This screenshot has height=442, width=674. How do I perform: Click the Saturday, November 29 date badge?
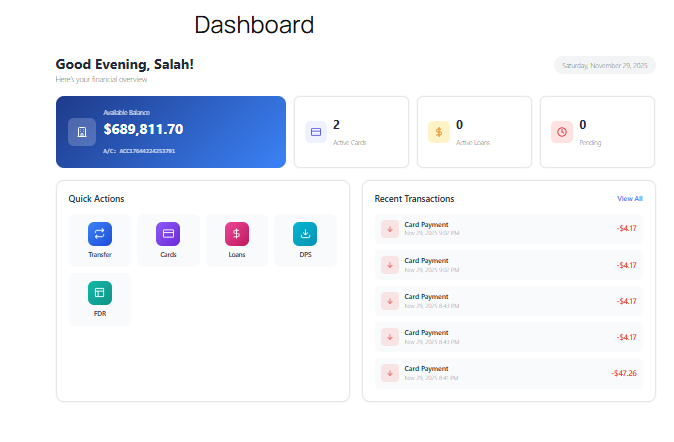coord(604,65)
